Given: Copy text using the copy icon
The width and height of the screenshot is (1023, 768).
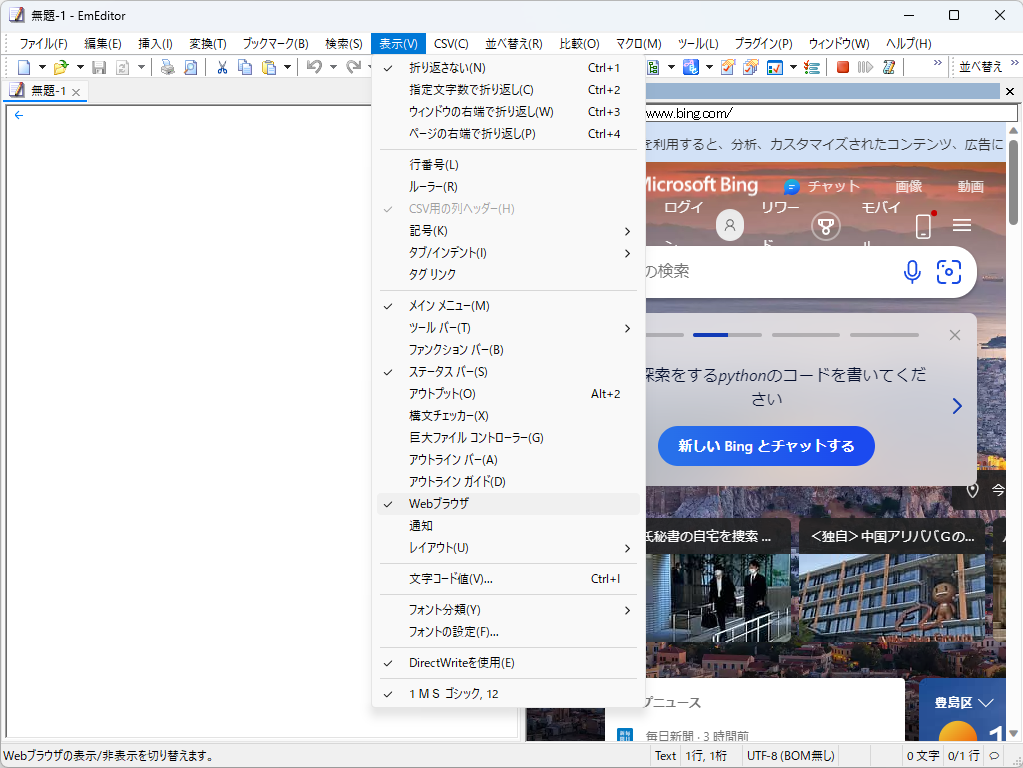Looking at the screenshot, I should 246,67.
